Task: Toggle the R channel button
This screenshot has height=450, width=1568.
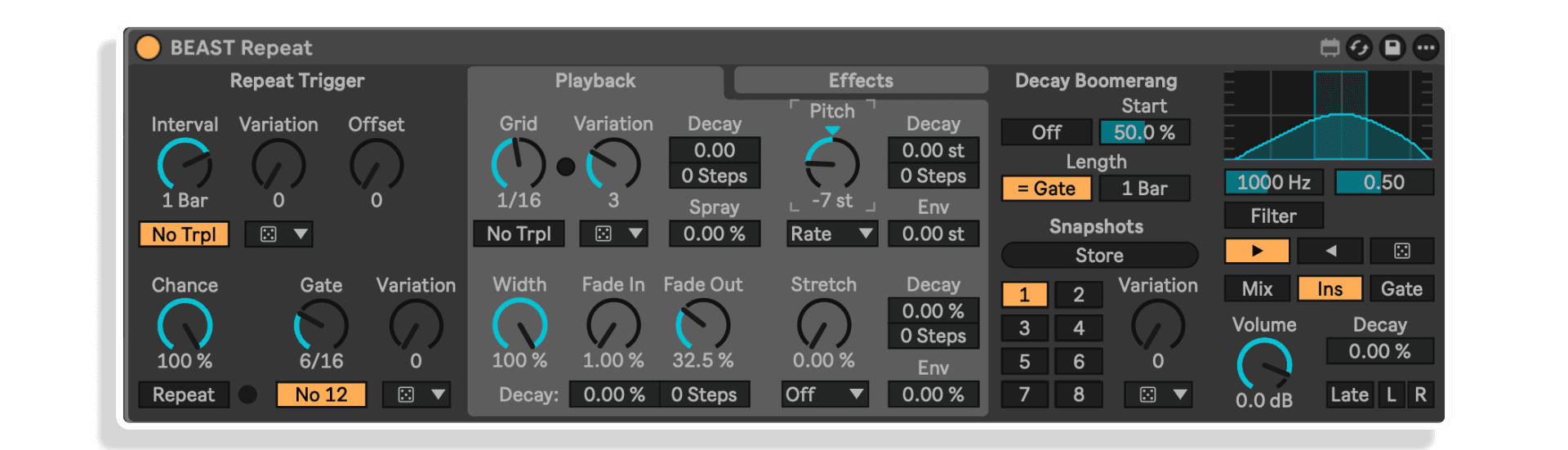Action: click(1421, 395)
